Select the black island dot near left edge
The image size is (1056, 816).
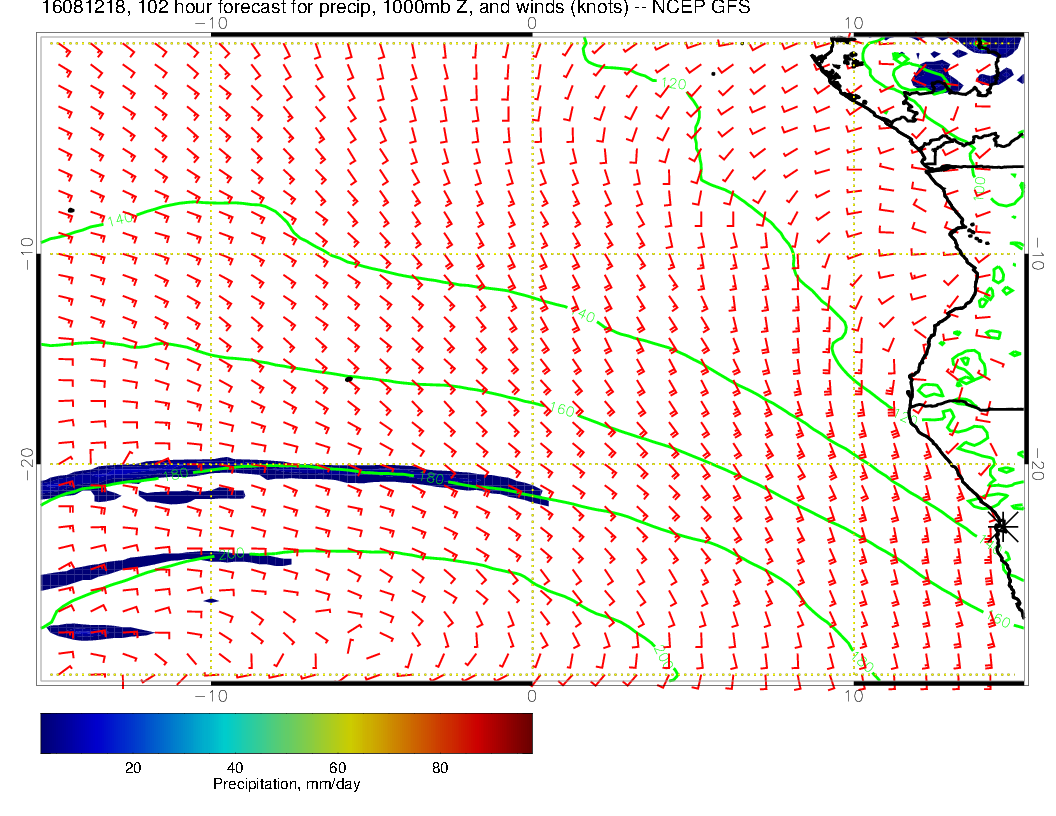71,210
